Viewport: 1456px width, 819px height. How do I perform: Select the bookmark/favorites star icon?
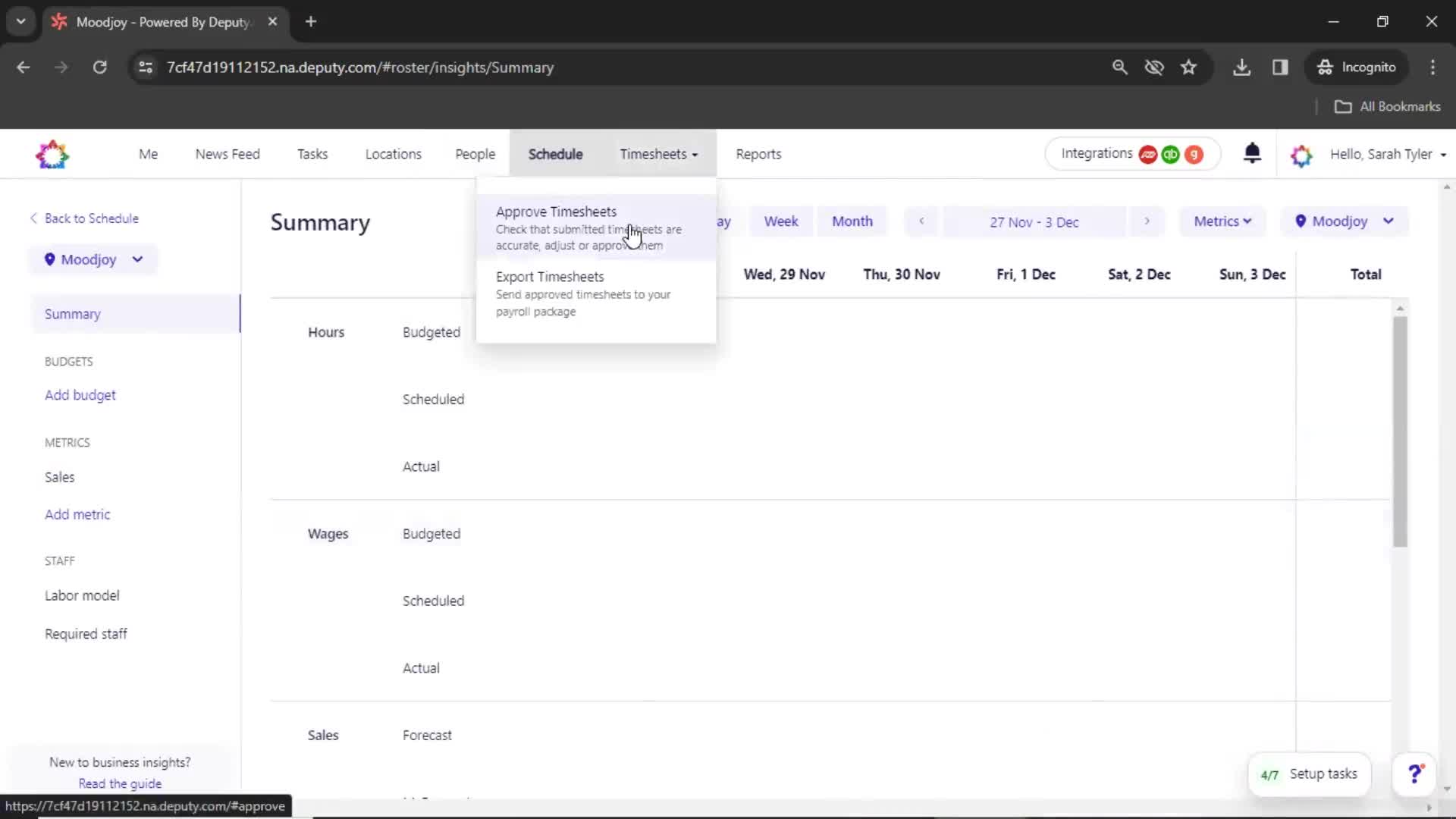(1188, 67)
